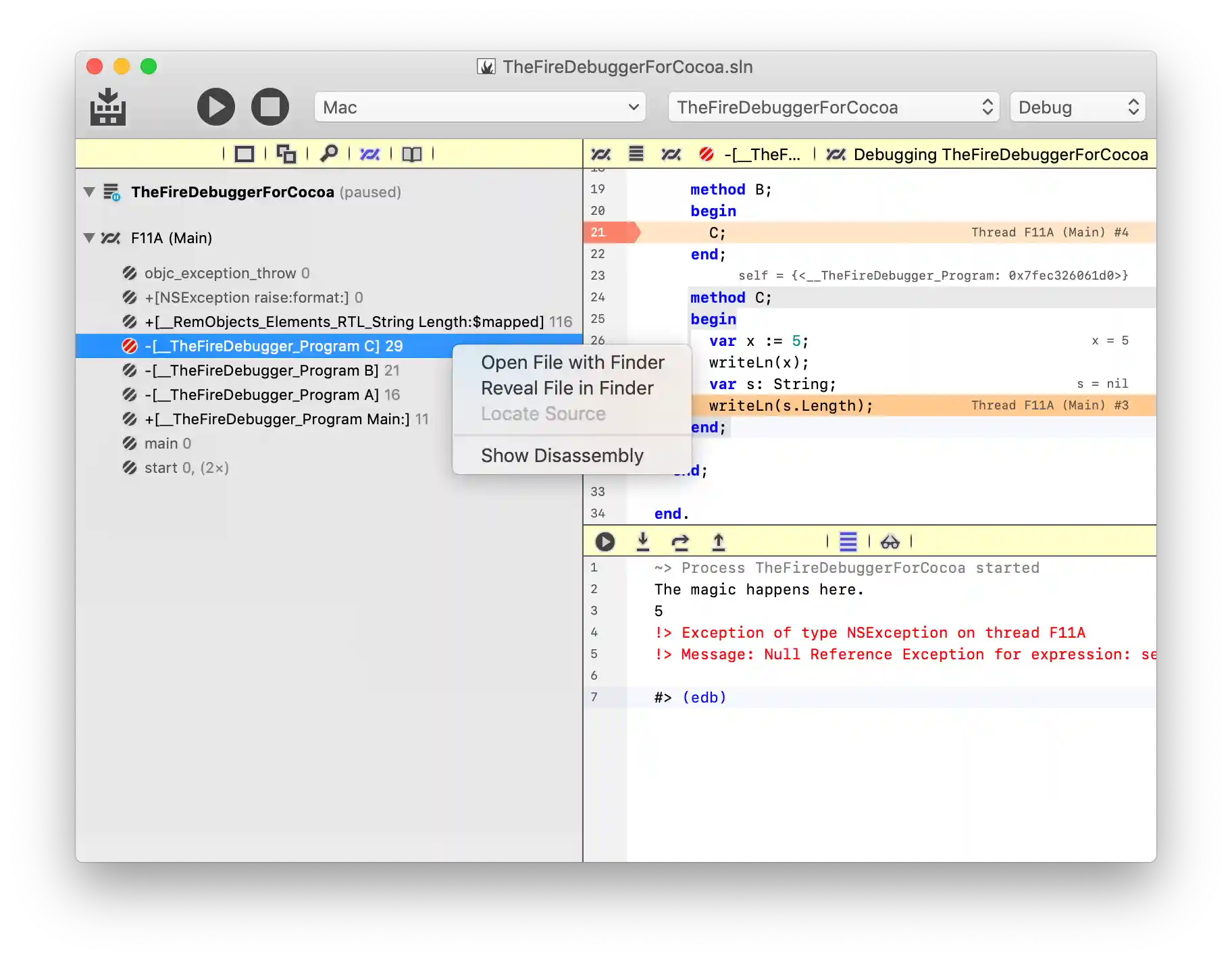Select the blue debug view icon in sidebar

(369, 154)
